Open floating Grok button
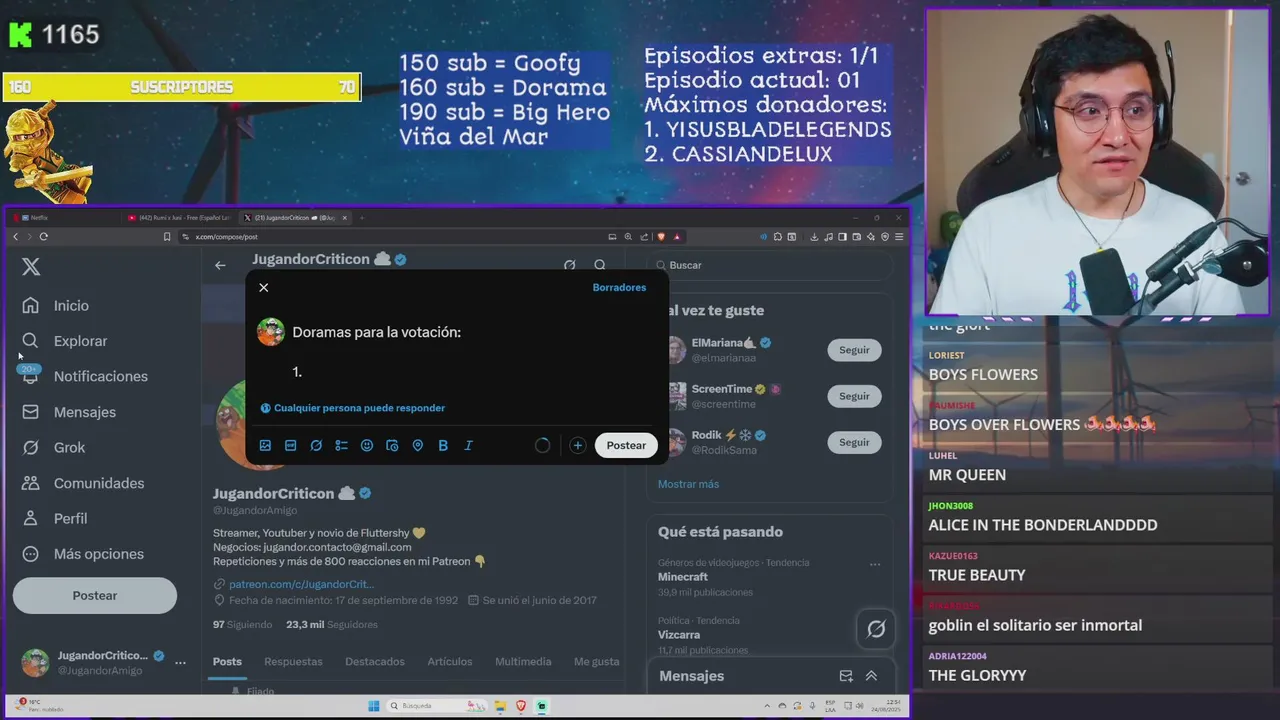 876,629
